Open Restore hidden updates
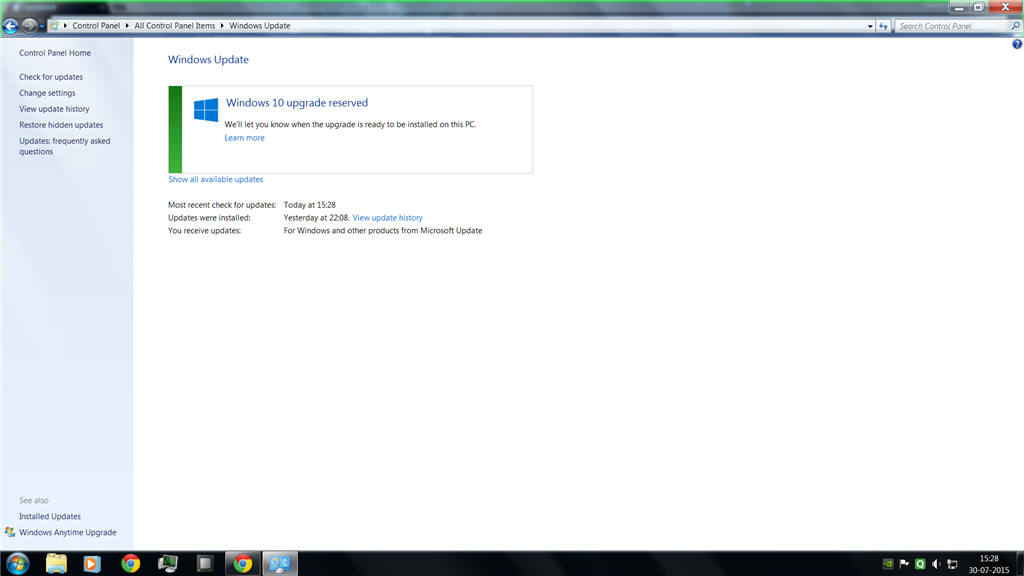1024x576 pixels. coord(61,125)
